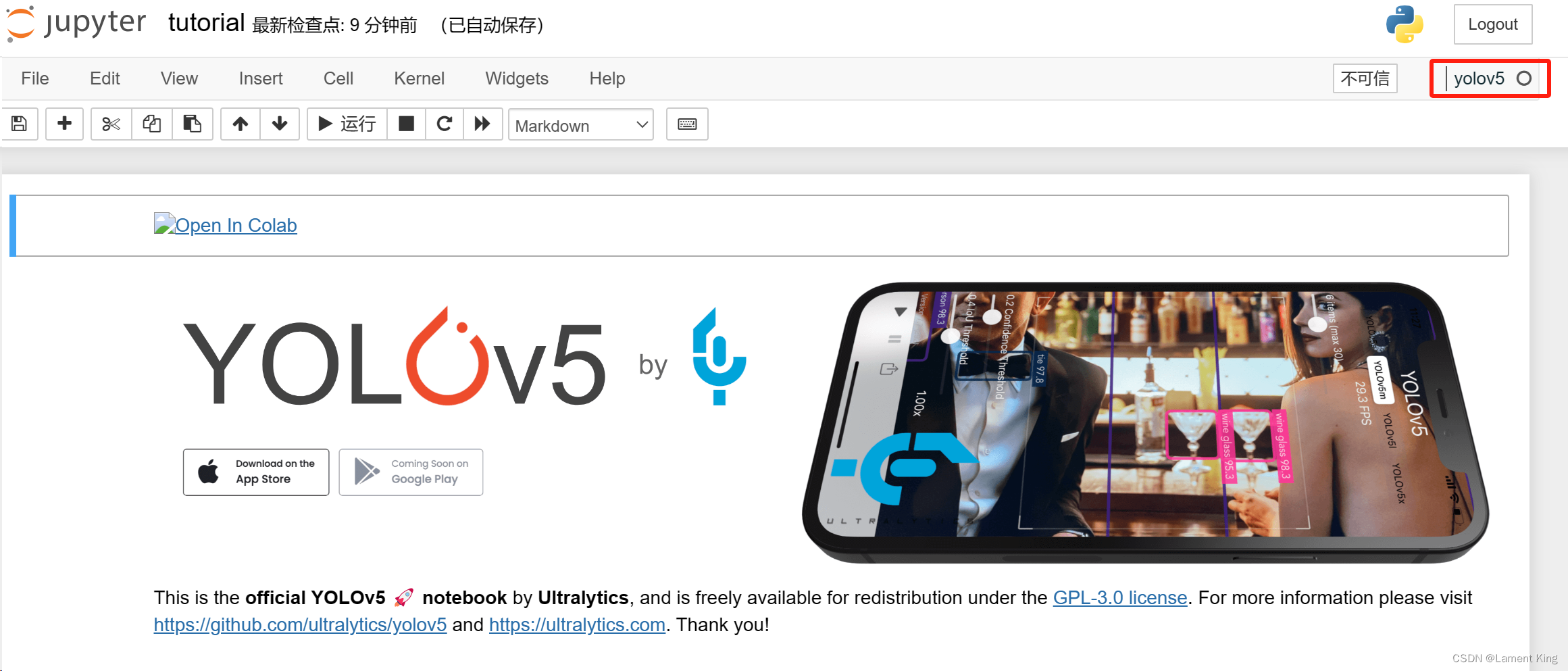Open the Insert menu
1568x671 pixels.
(x=261, y=78)
